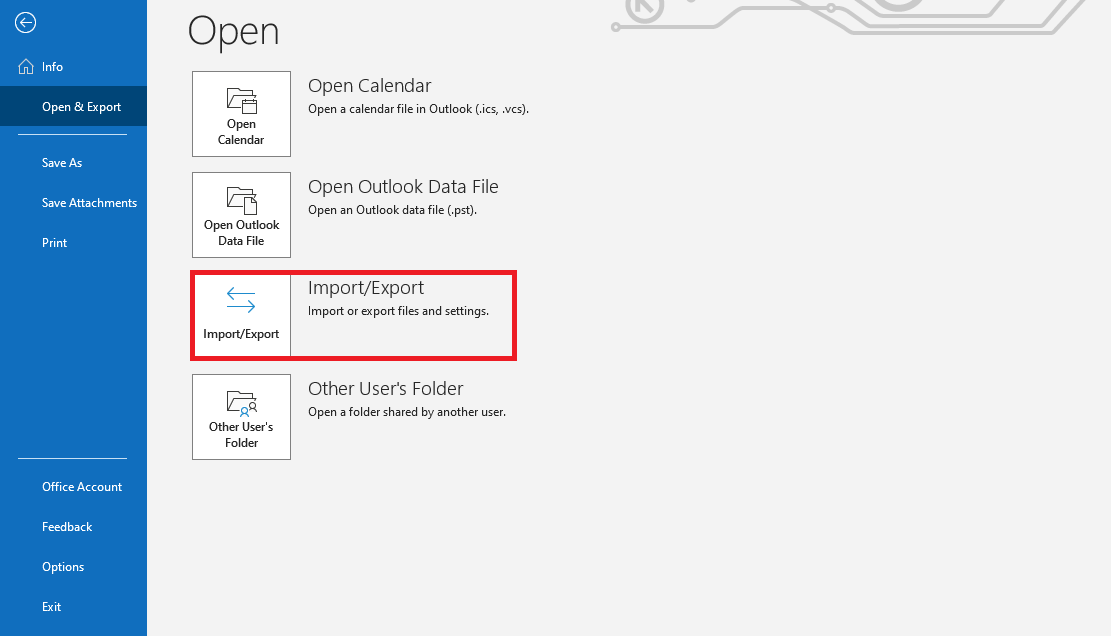
Task: Open Save Attachments
Action: pyautogui.click(x=89, y=202)
